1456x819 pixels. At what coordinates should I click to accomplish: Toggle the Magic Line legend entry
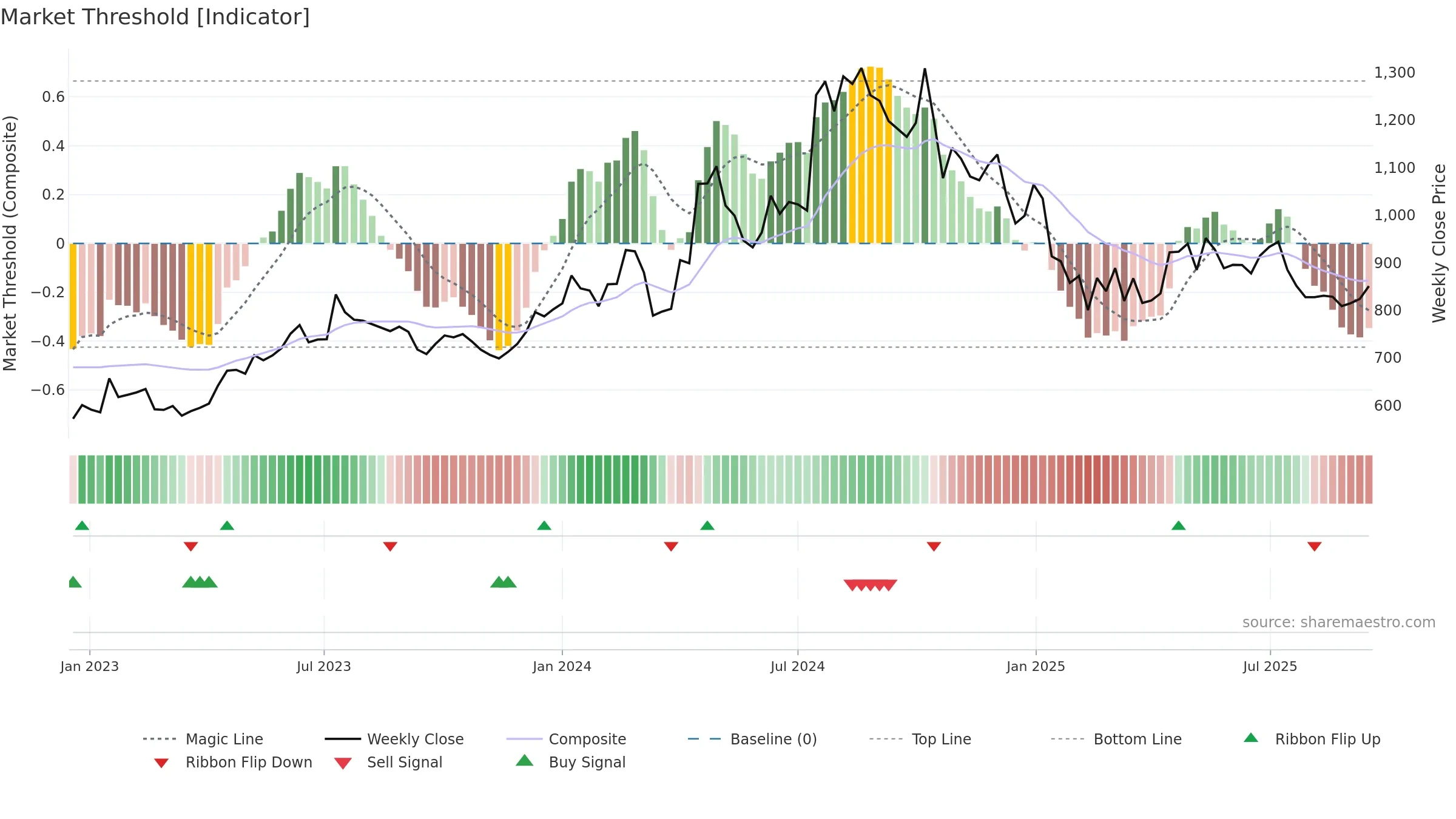203,739
